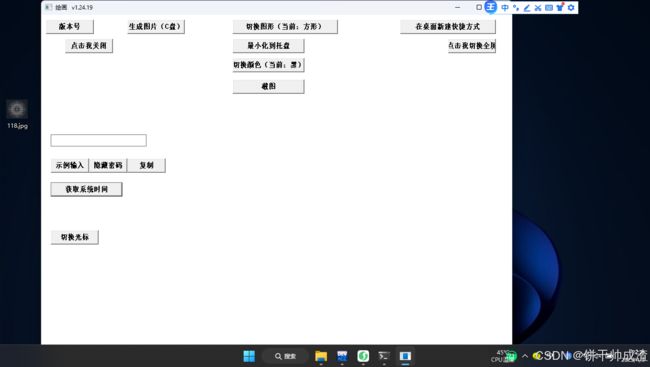The width and height of the screenshot is (650, 367).
Task: Focus the empty text input box
Action: 98,140
